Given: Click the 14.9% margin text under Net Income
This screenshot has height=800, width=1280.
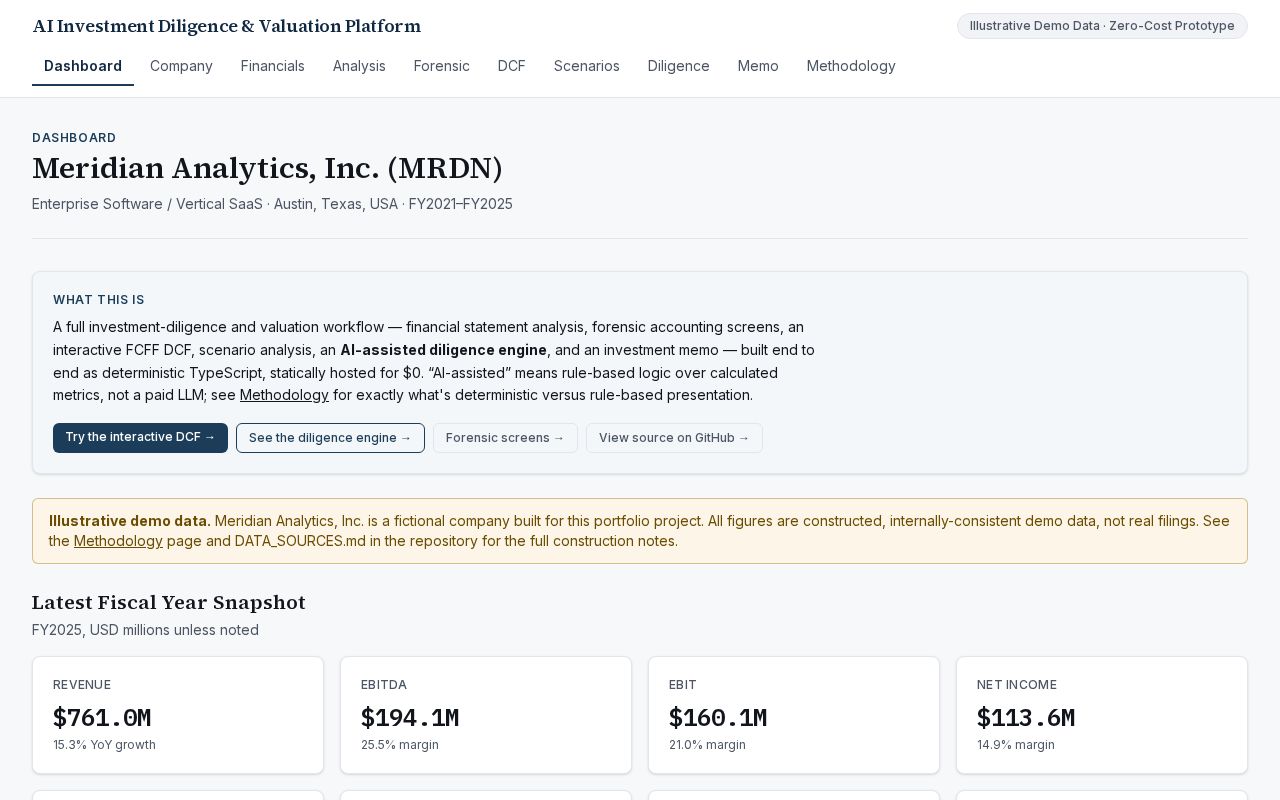Looking at the screenshot, I should point(1016,745).
